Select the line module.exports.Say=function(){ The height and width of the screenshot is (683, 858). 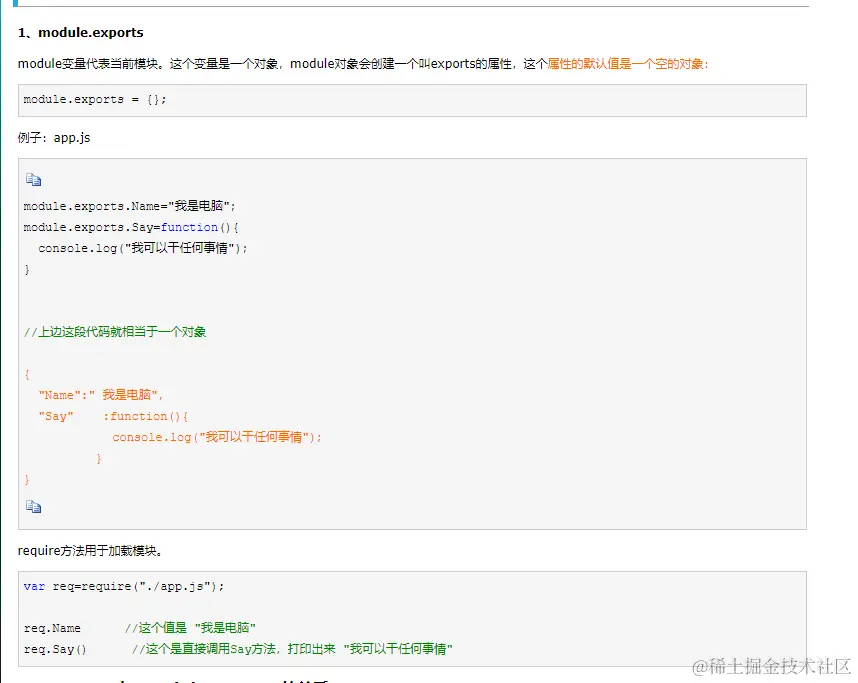tap(131, 227)
